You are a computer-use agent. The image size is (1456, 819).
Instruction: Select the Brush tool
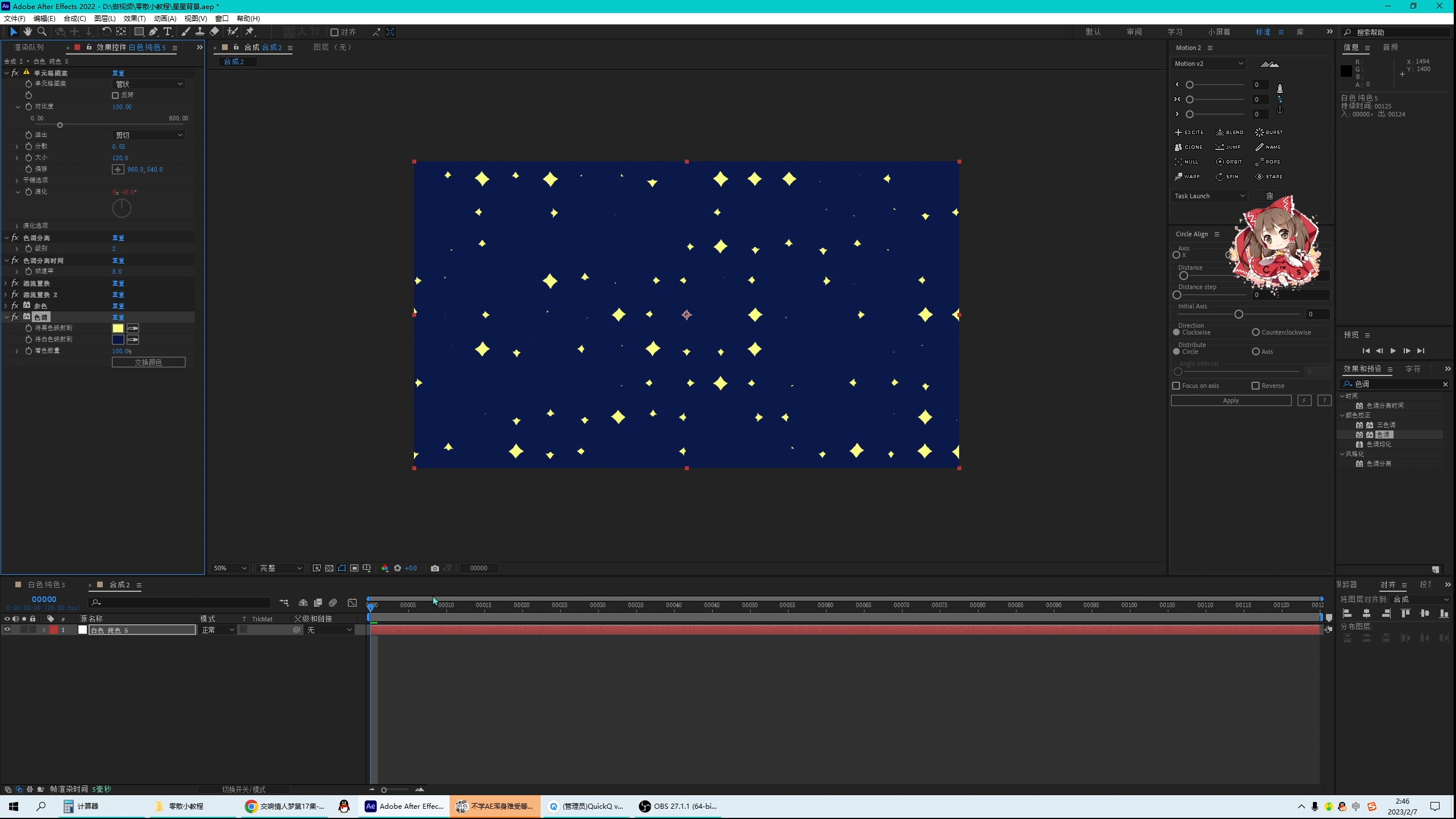click(x=186, y=32)
